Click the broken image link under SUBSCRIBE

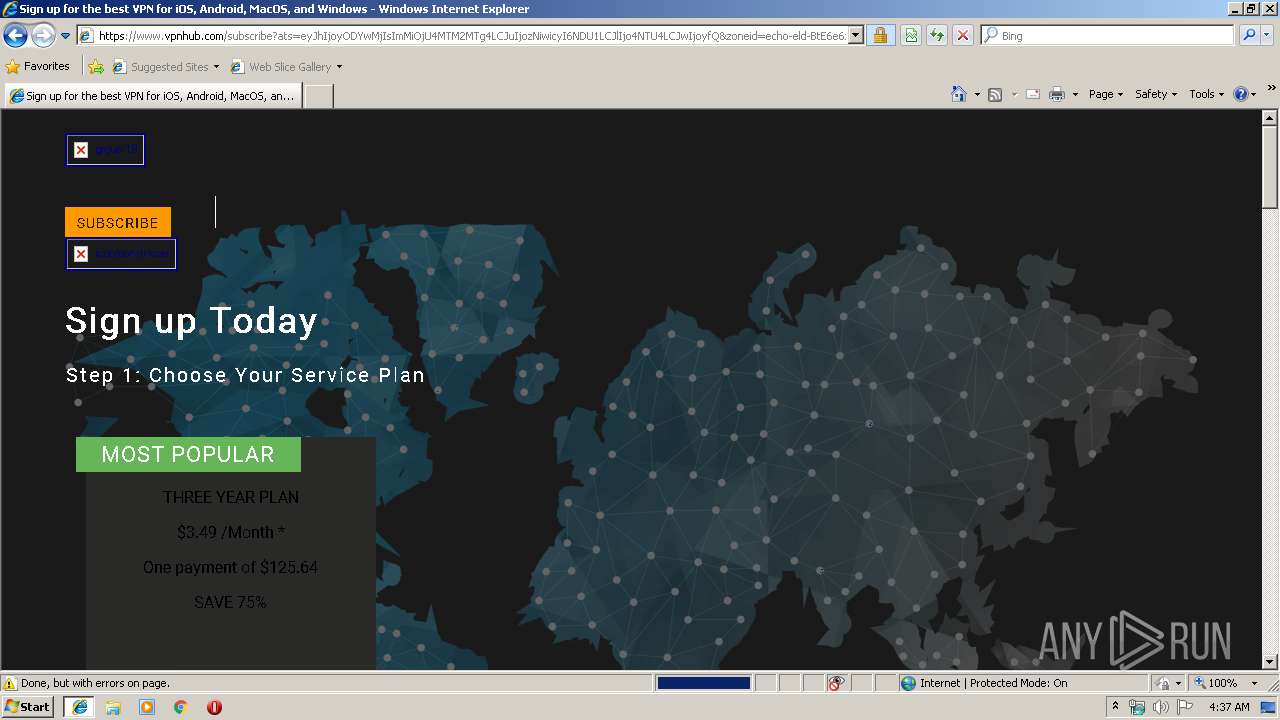click(x=121, y=254)
